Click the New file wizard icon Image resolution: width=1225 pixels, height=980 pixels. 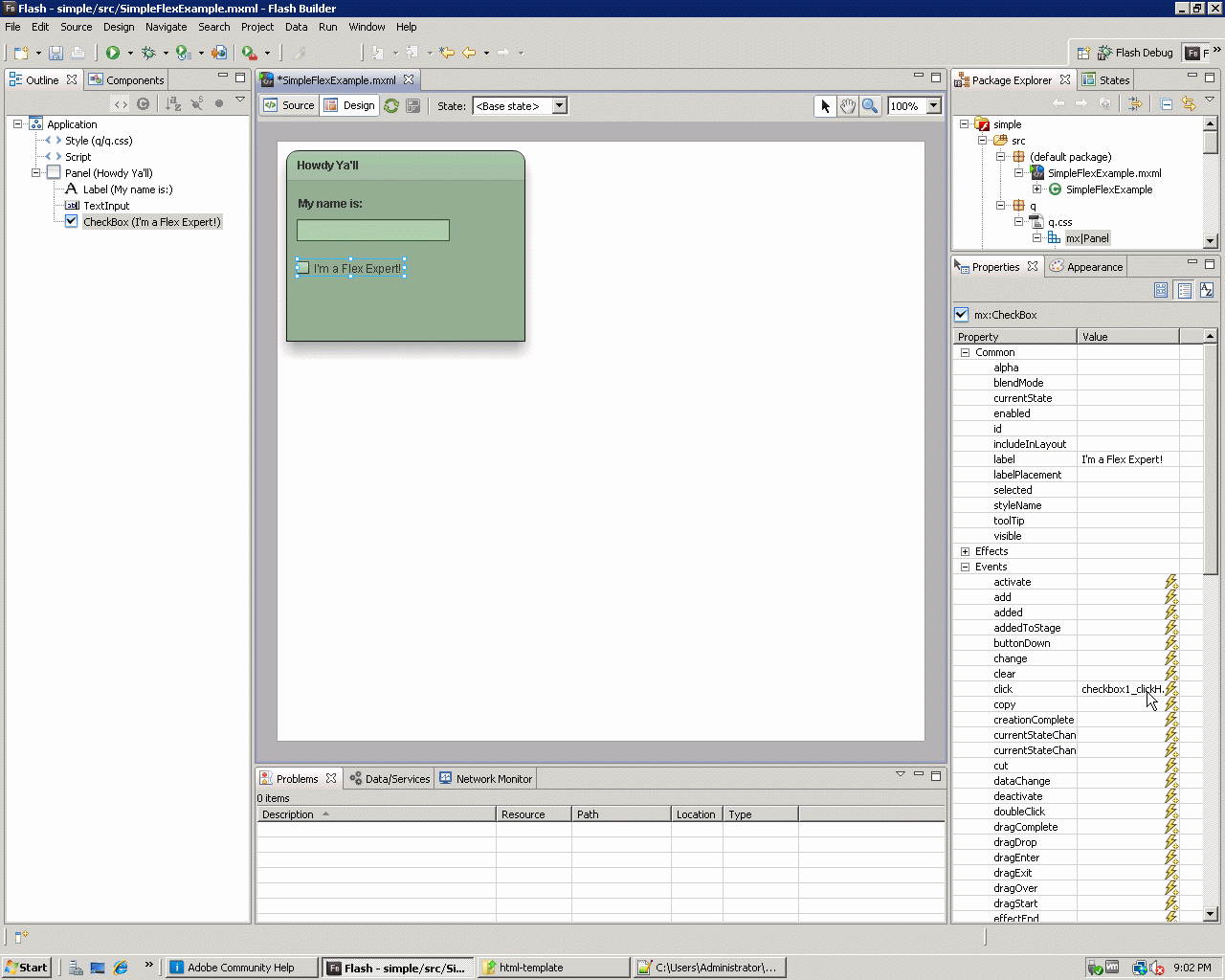point(21,53)
